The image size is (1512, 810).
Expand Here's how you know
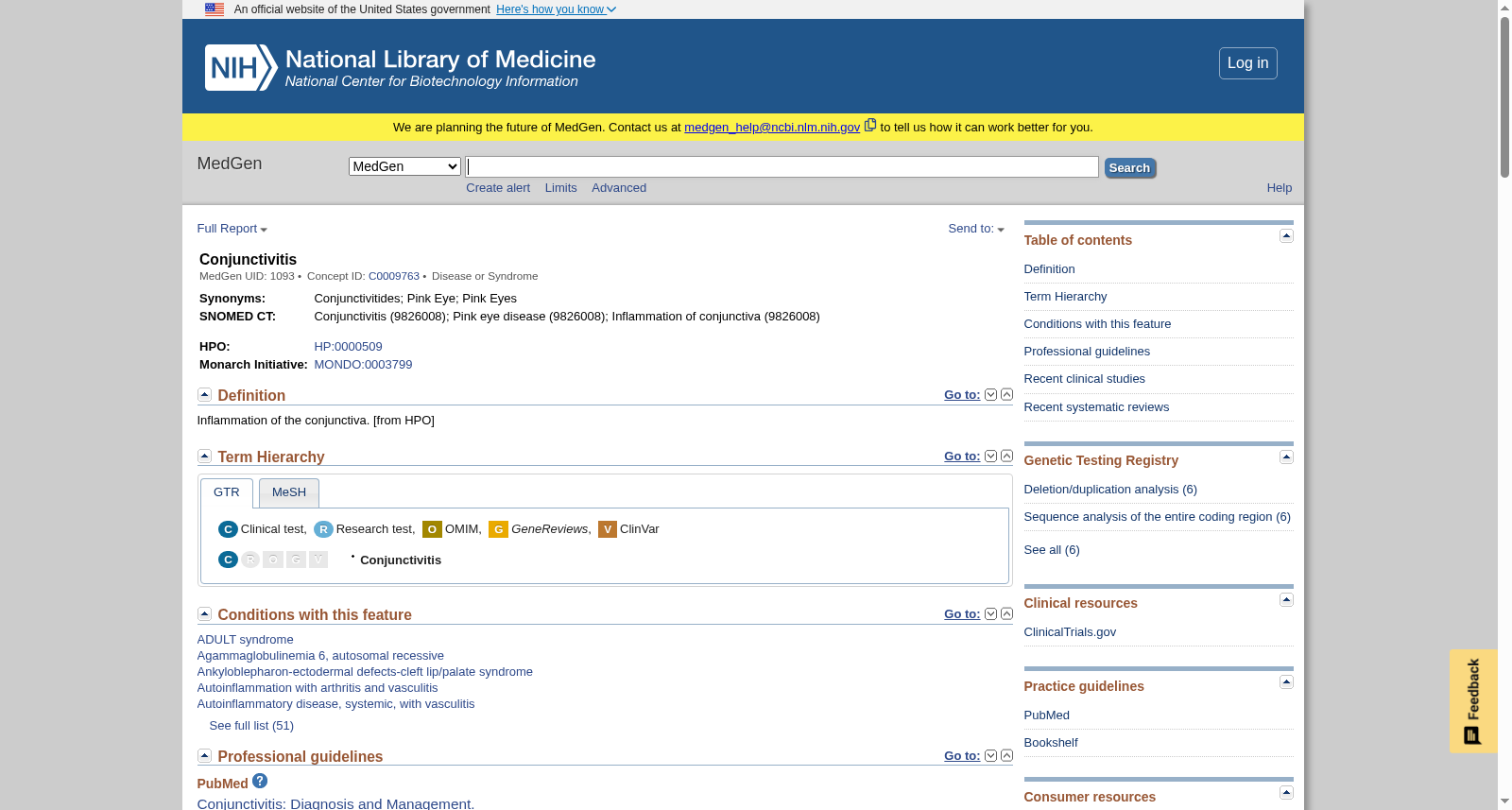tap(556, 9)
